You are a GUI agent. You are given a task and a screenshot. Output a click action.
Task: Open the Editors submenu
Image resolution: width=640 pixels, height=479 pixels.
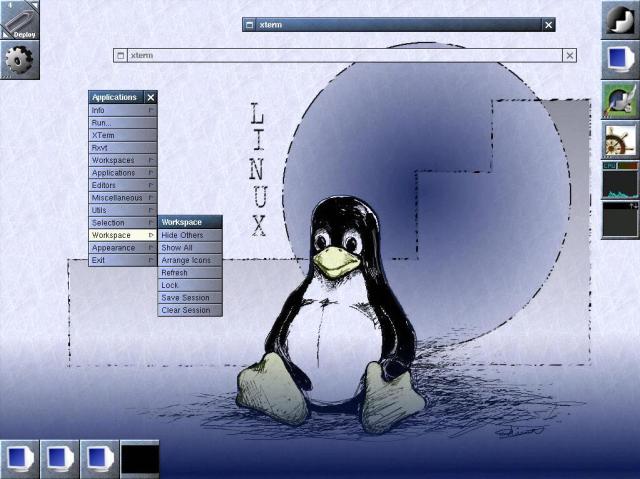click(x=122, y=185)
